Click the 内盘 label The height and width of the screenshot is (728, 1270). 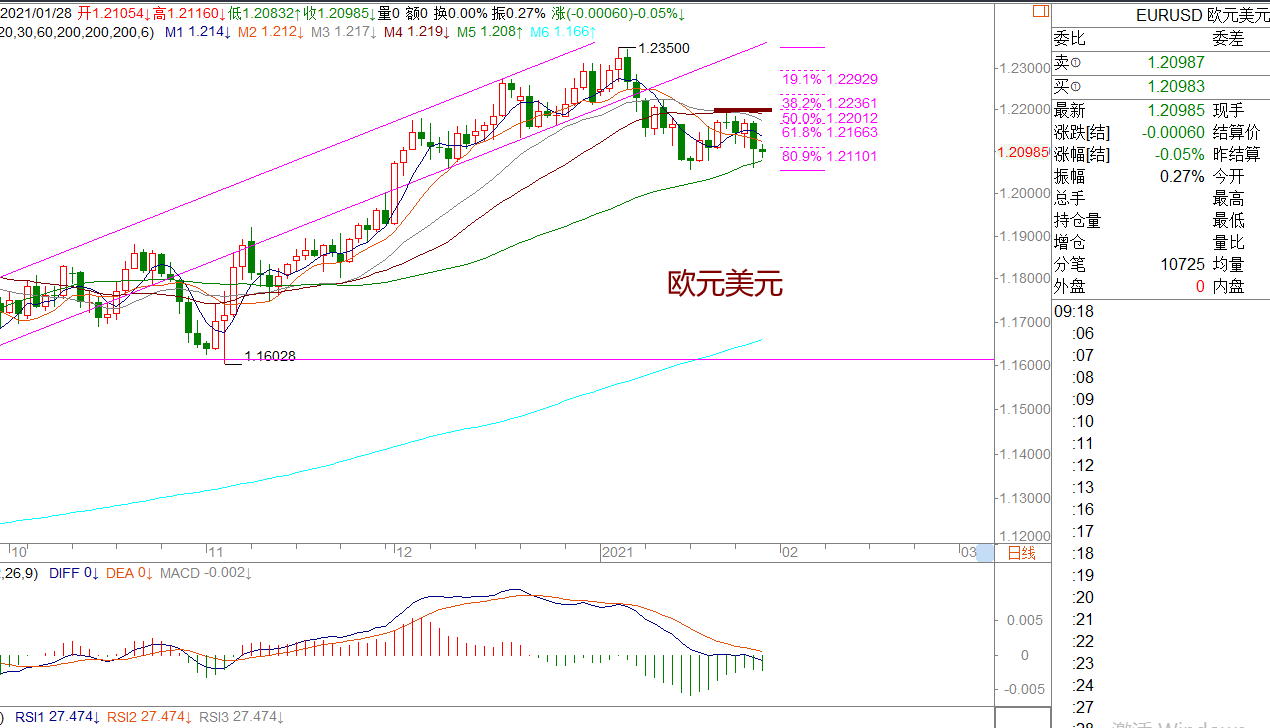(1229, 286)
